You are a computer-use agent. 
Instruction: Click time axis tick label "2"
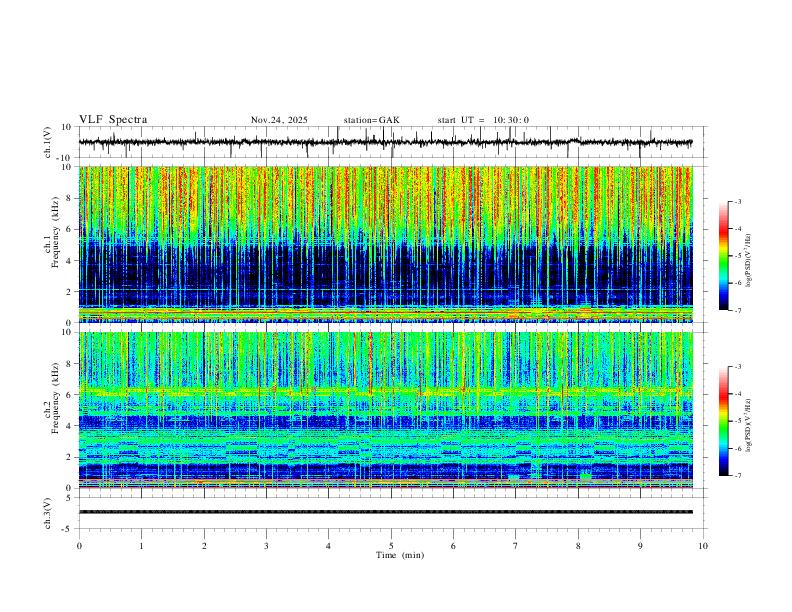[204, 546]
